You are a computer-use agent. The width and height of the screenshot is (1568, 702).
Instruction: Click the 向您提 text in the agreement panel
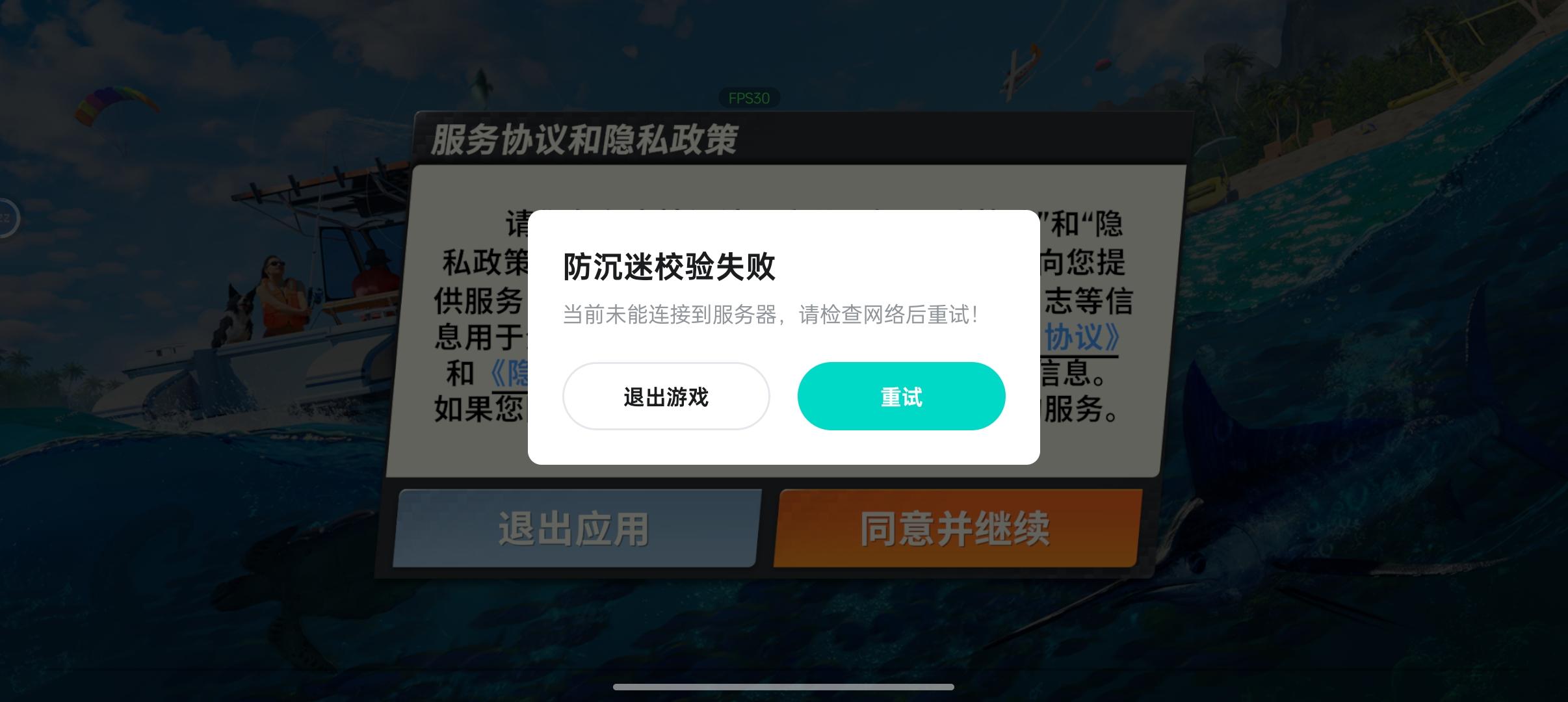tap(1082, 263)
